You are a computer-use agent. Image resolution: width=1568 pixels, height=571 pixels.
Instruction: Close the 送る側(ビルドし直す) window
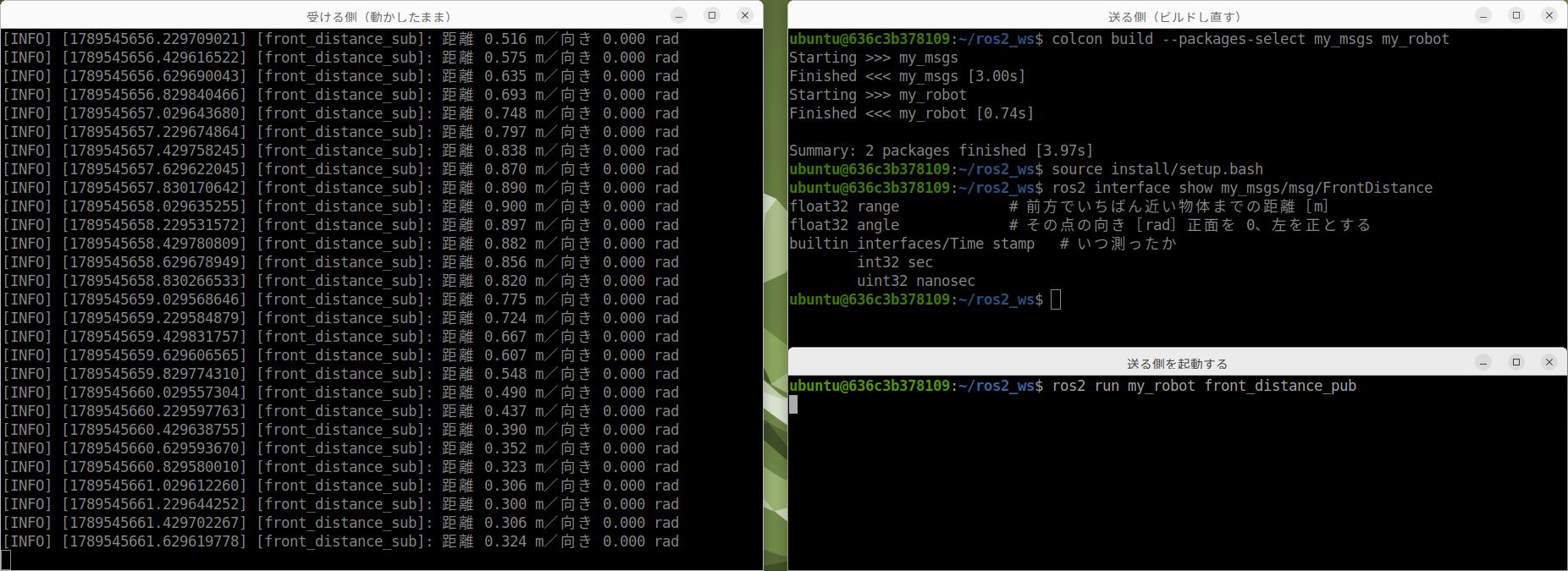tap(1549, 15)
